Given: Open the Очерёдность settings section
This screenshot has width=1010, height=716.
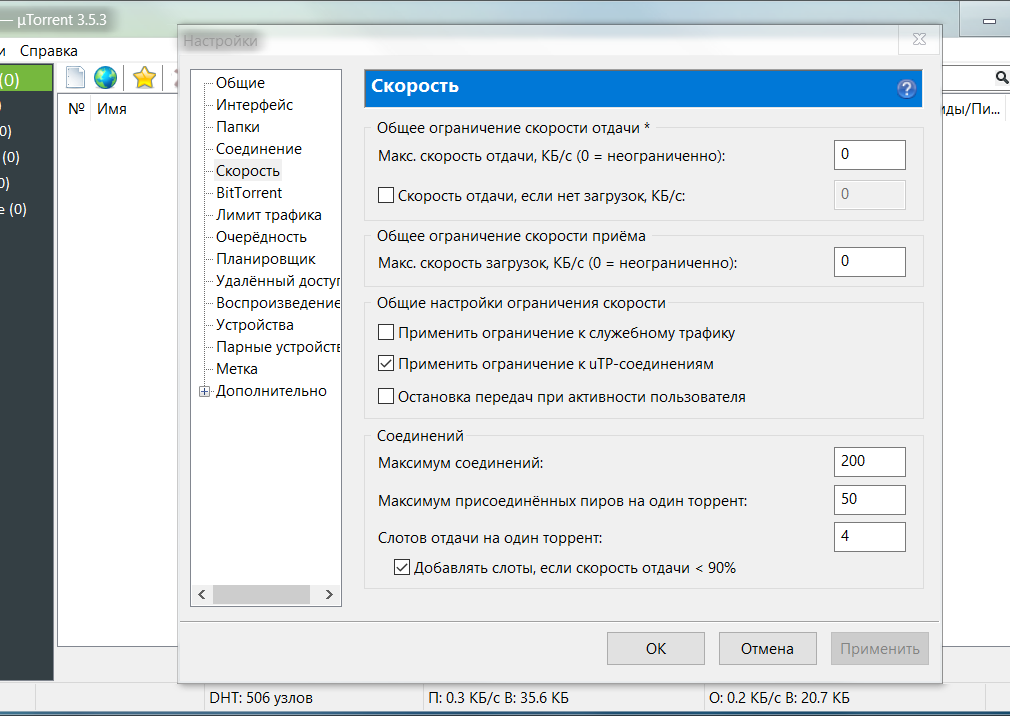Looking at the screenshot, I should (x=262, y=237).
